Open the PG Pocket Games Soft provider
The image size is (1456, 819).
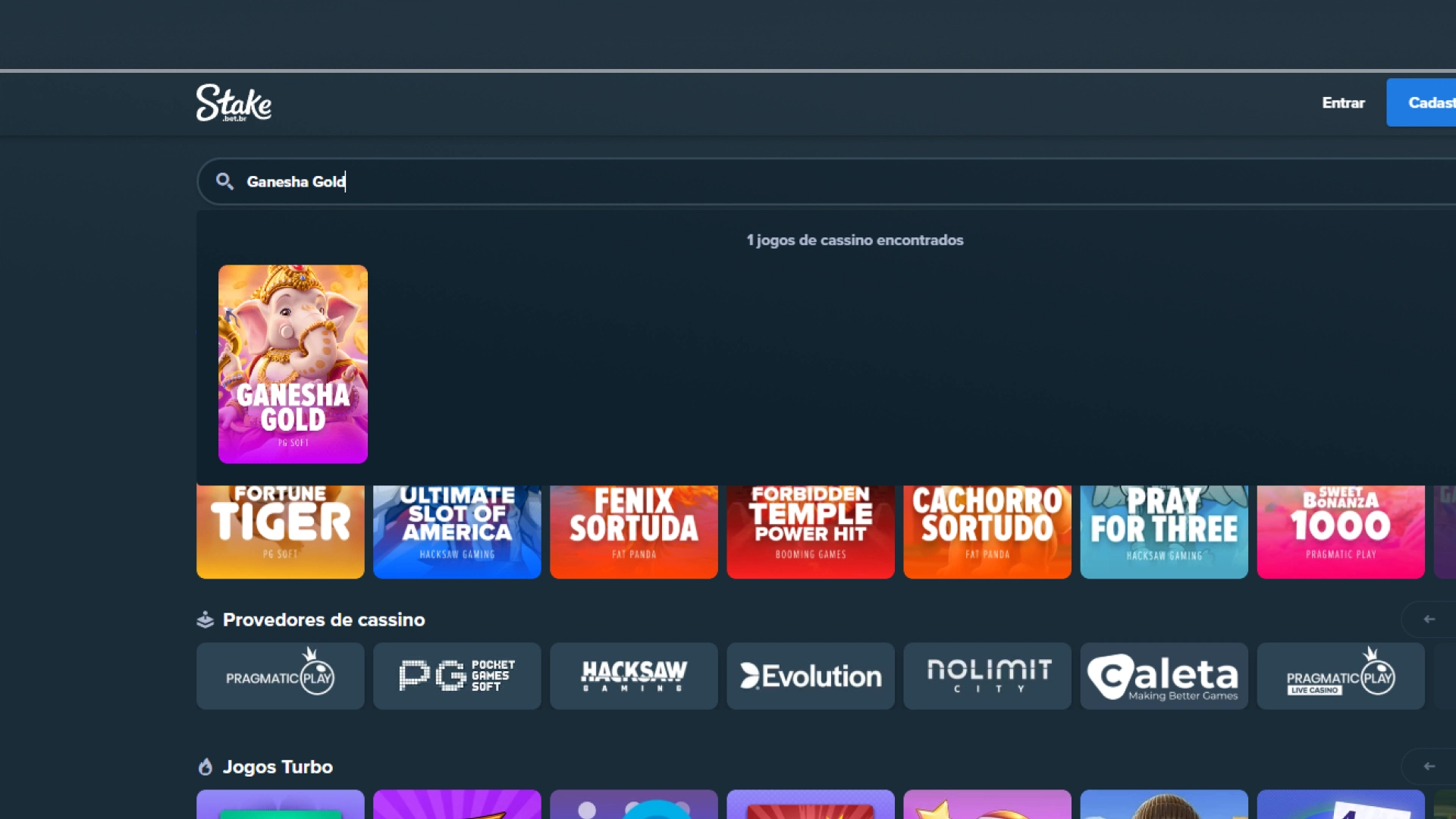tap(457, 676)
